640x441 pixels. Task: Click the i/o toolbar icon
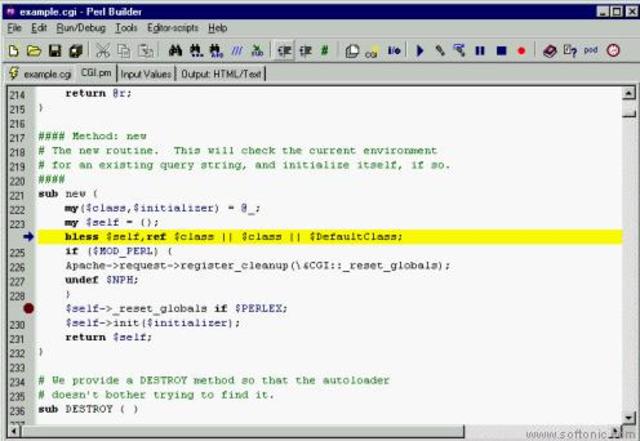point(394,51)
